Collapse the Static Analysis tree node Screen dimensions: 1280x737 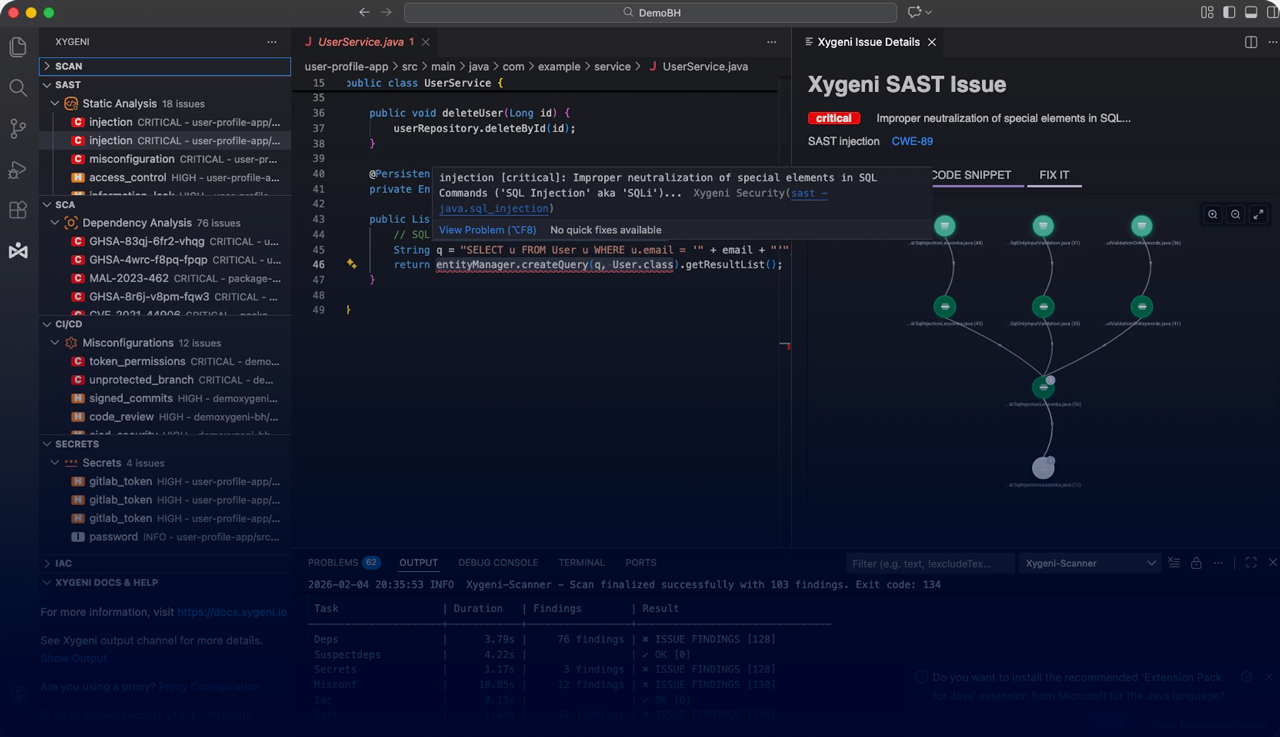click(x=55, y=103)
